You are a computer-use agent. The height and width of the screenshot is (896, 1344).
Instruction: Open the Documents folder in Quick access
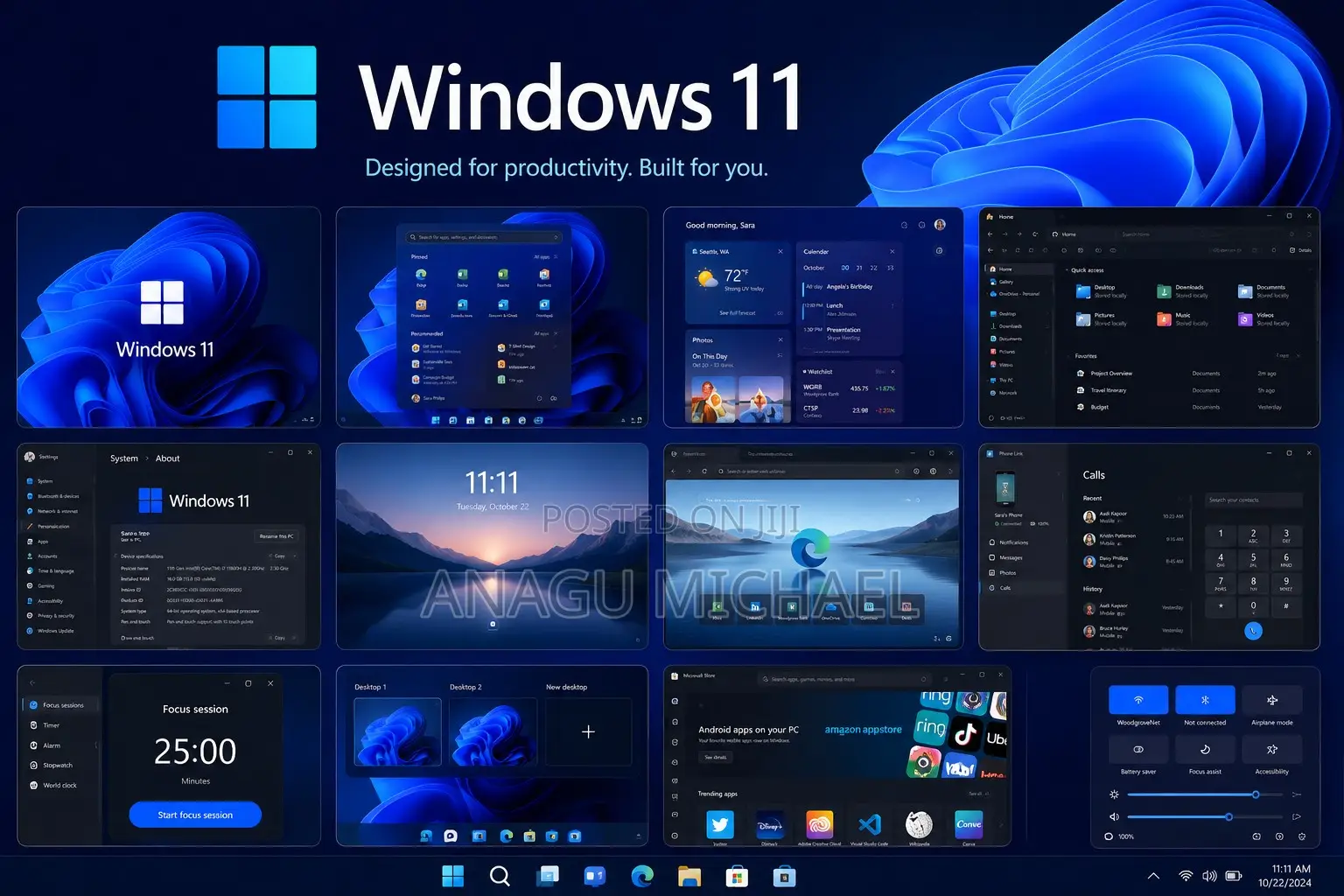pos(1265,291)
